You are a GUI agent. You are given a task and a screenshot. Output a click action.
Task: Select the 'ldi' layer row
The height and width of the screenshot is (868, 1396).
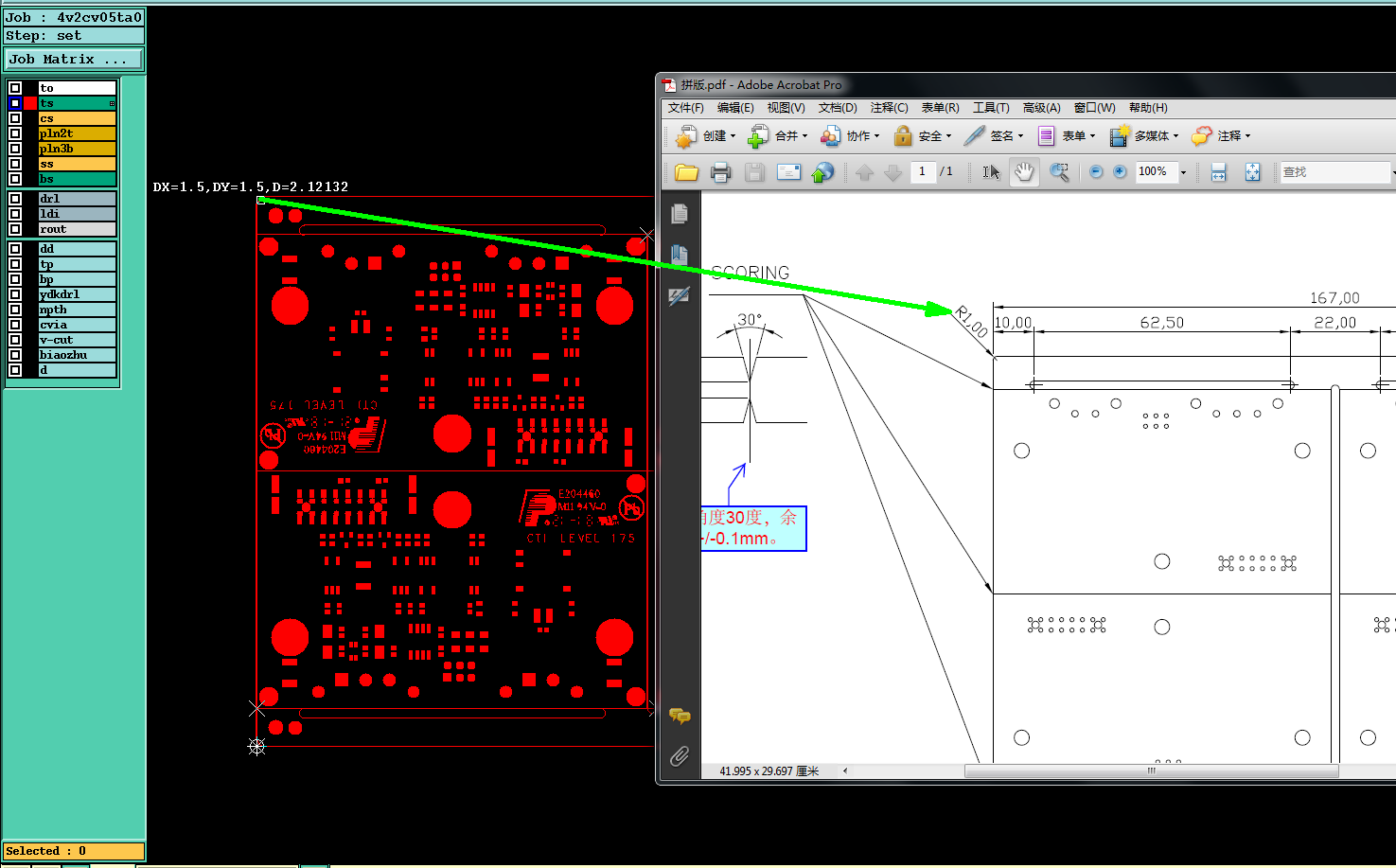[x=77, y=214]
